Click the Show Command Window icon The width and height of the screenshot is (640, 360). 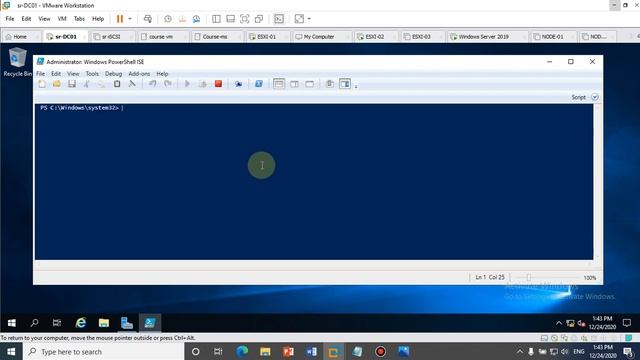click(330, 84)
